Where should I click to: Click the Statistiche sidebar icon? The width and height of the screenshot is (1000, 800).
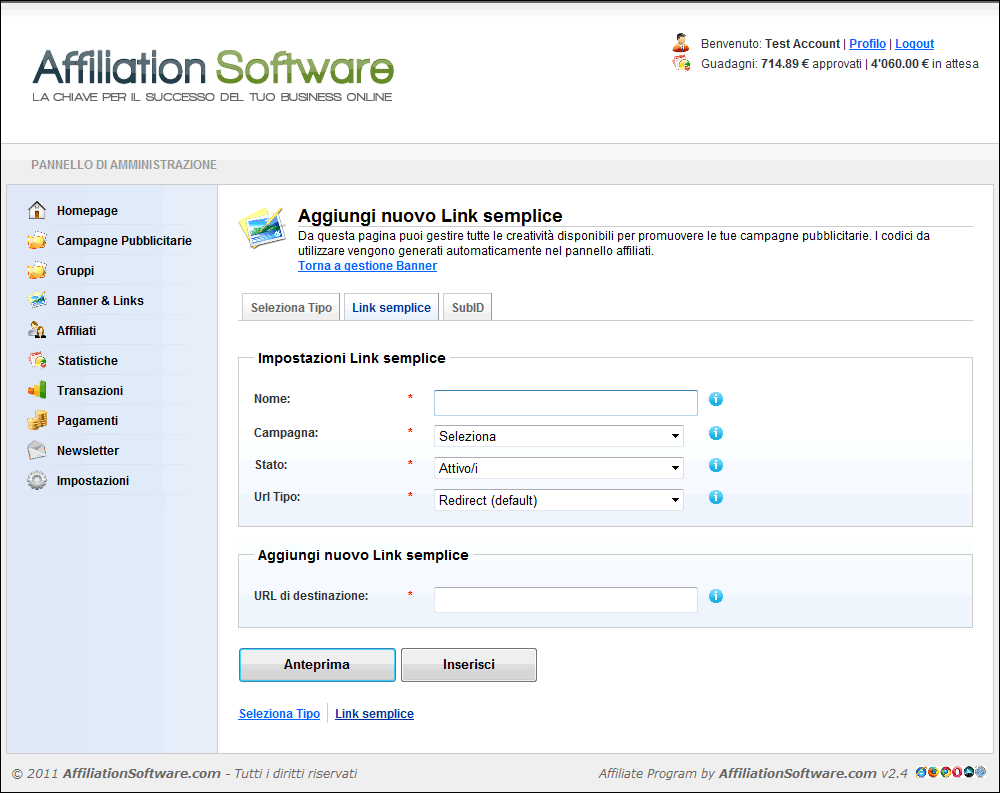pos(37,360)
